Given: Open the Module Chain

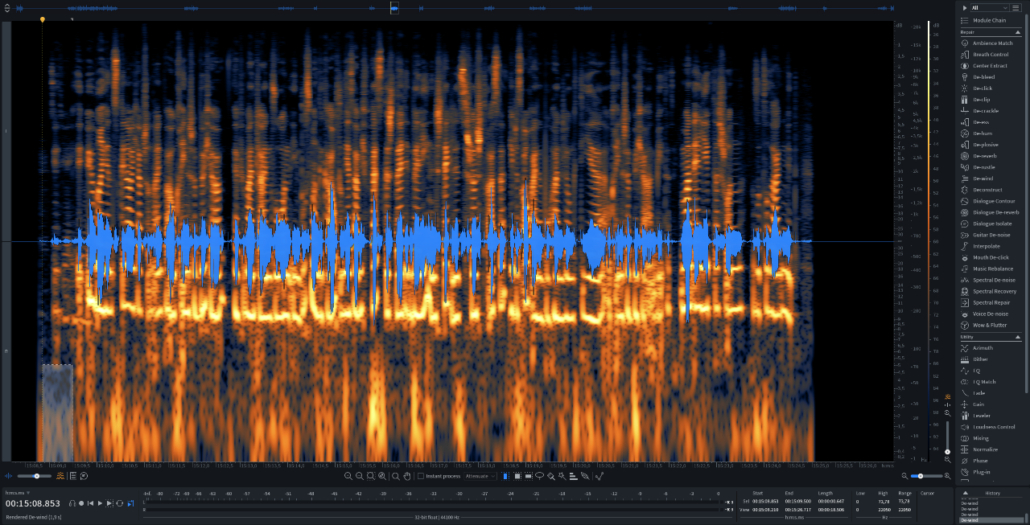Looking at the screenshot, I should [988, 20].
